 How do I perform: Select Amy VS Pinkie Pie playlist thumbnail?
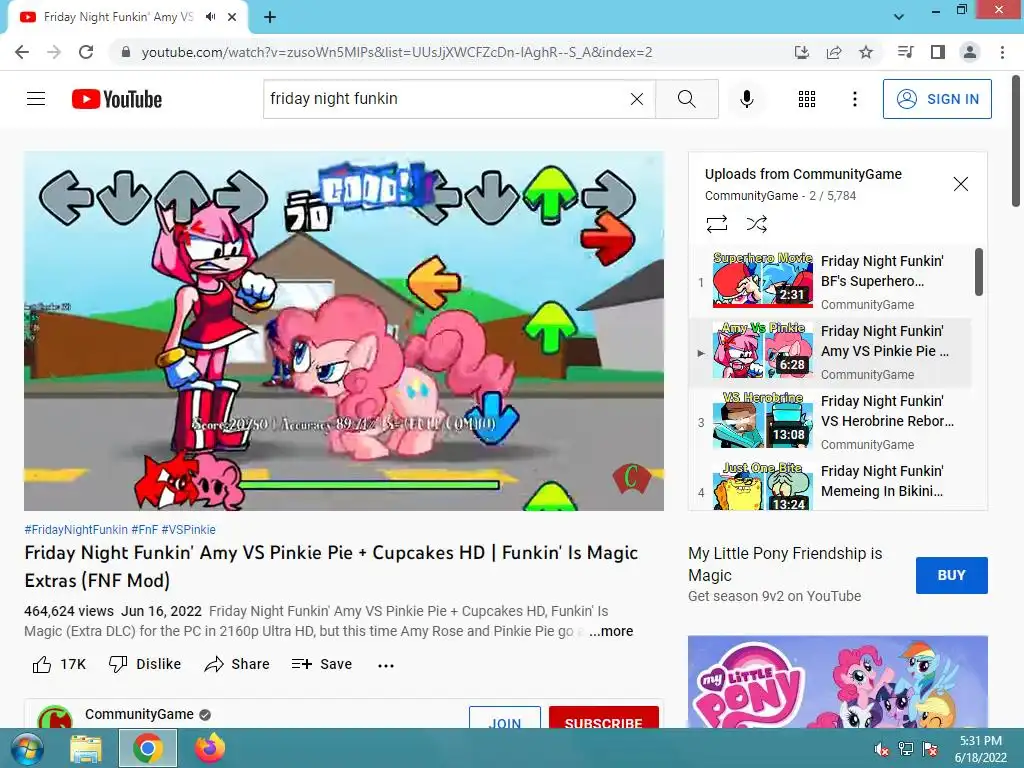[762, 350]
